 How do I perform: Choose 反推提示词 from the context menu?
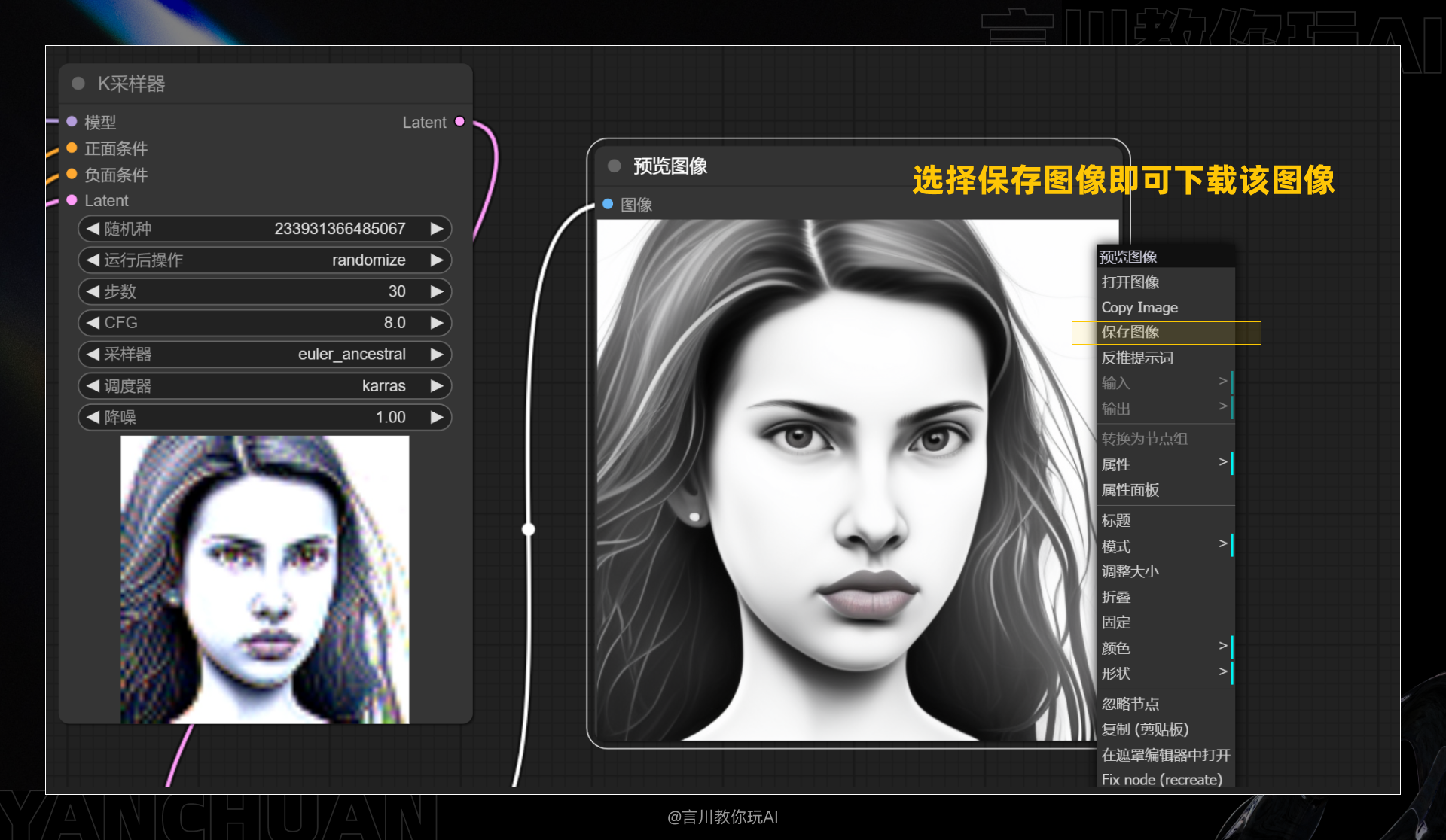[1166, 358]
